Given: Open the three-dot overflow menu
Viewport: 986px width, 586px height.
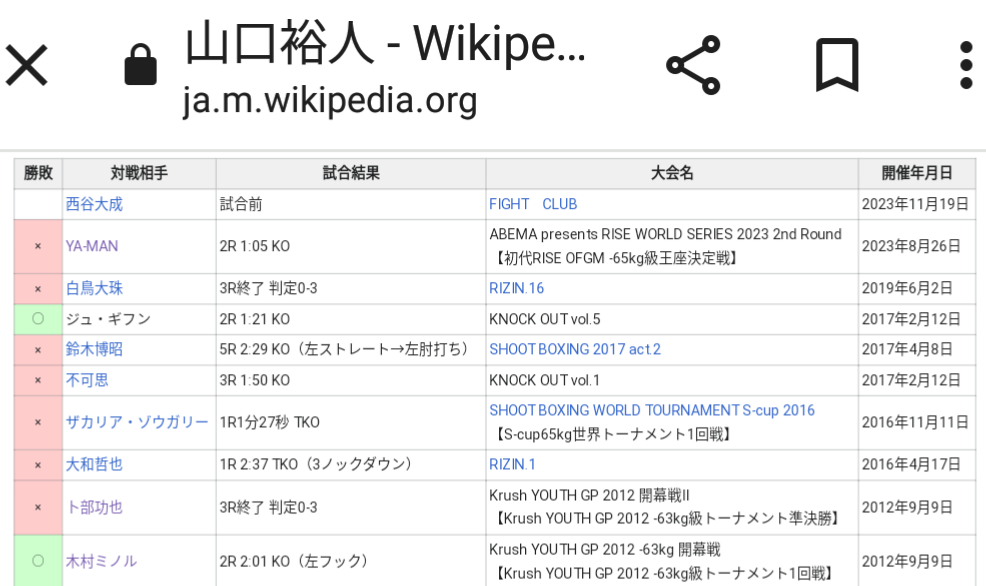Looking at the screenshot, I should (x=967, y=65).
